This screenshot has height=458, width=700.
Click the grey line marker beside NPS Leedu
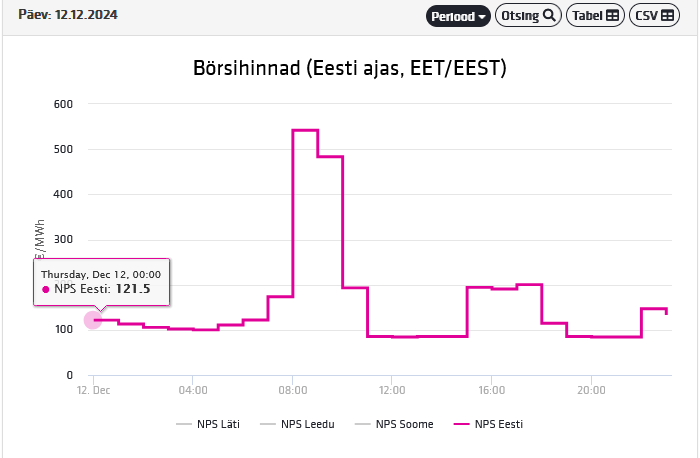(267, 424)
